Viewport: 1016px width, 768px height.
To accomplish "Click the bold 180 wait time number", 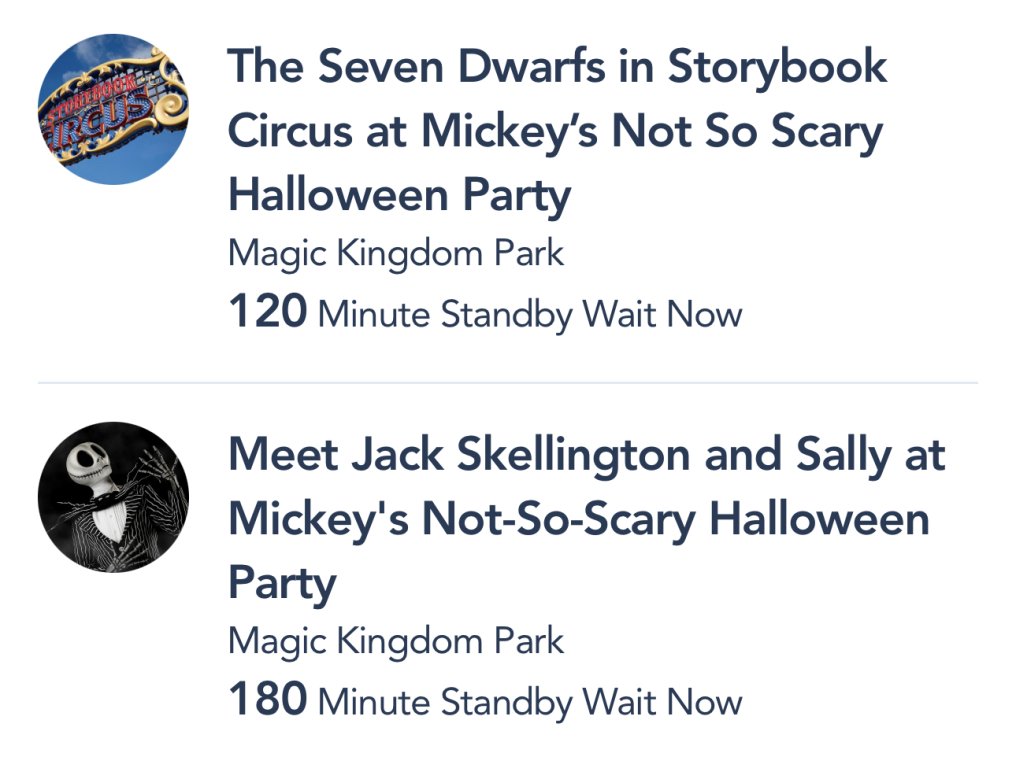I will [267, 699].
